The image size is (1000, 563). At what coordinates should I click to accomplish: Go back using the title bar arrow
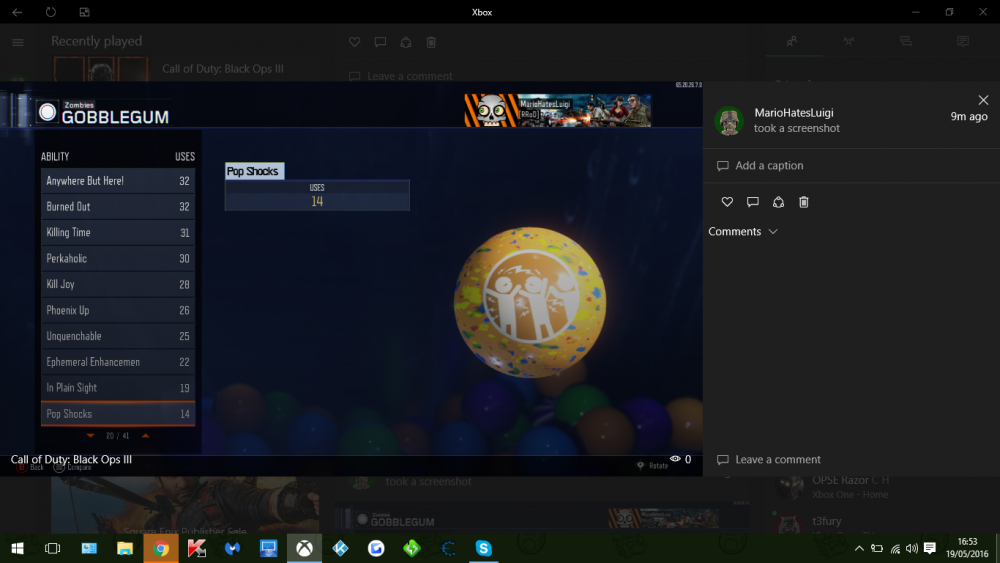tap(17, 12)
